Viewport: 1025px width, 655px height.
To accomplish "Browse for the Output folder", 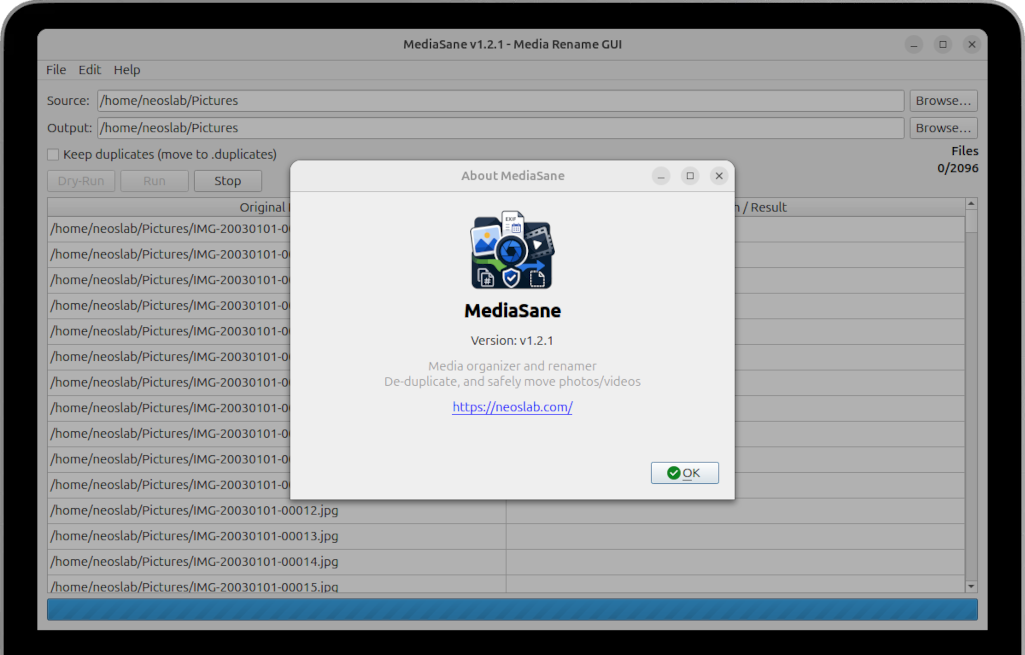I will pyautogui.click(x=943, y=128).
